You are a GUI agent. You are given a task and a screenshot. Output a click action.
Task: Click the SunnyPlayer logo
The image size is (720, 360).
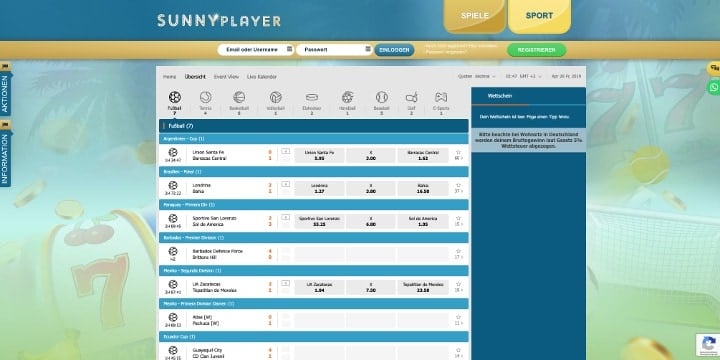click(219, 20)
